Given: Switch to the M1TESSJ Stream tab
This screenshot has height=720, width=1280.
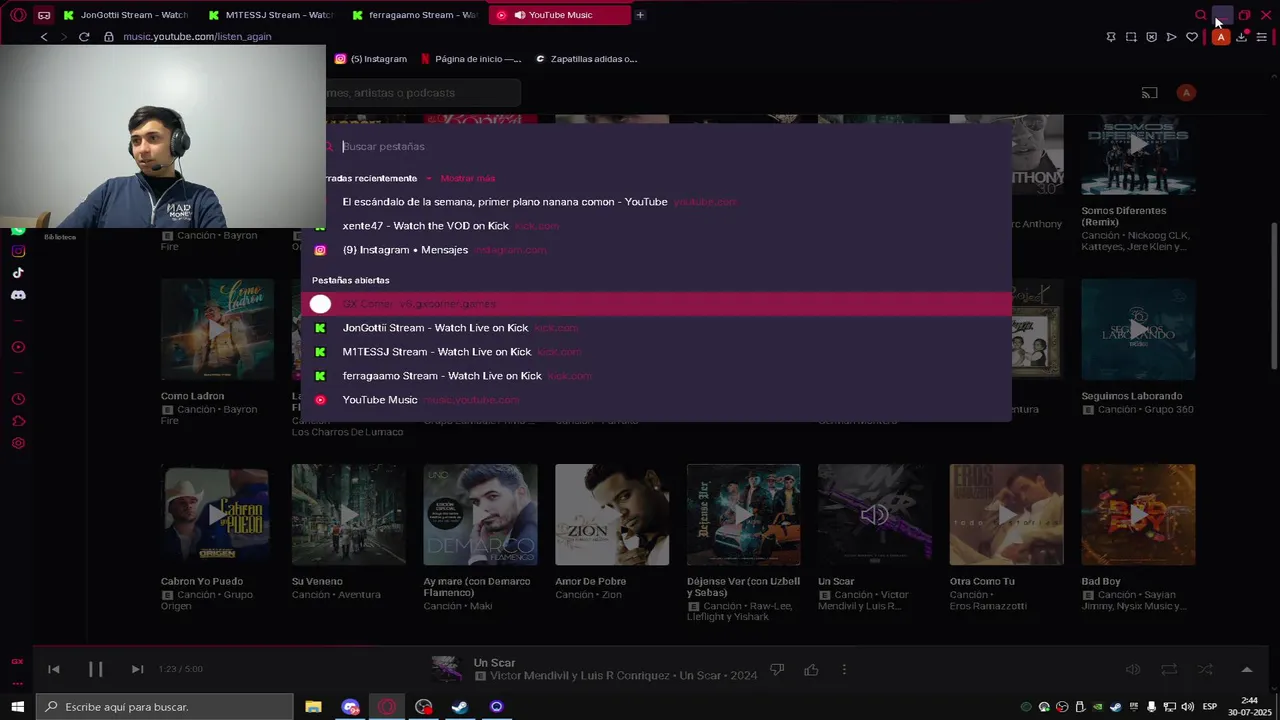Looking at the screenshot, I should pyautogui.click(x=270, y=15).
